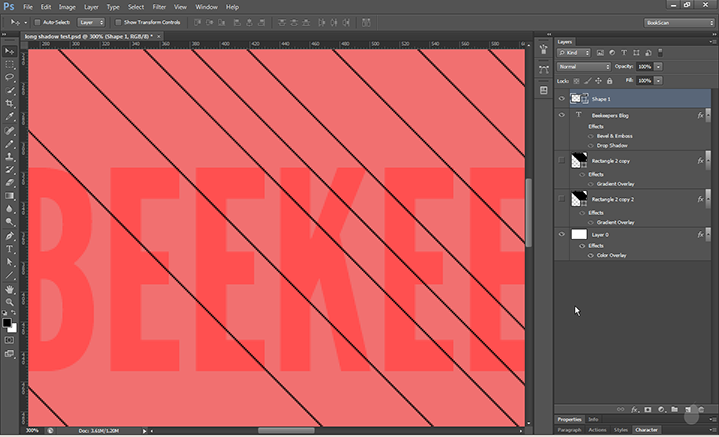Viewport: 719px width, 437px height.
Task: Select the Horizontal Type tool
Action: pos(10,248)
